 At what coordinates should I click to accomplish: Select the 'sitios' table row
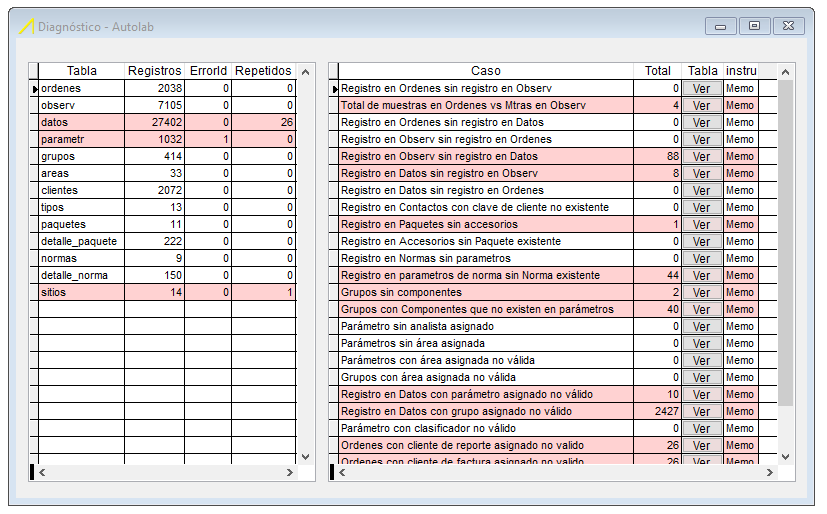coord(167,293)
